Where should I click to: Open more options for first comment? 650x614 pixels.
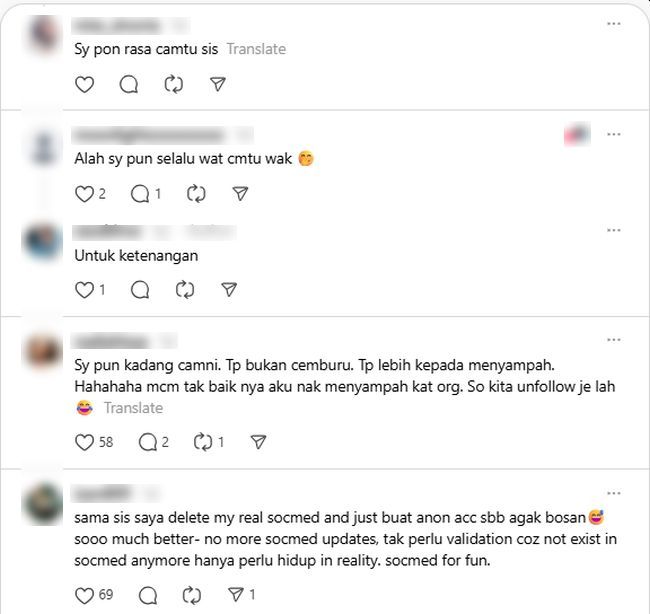coord(614,24)
